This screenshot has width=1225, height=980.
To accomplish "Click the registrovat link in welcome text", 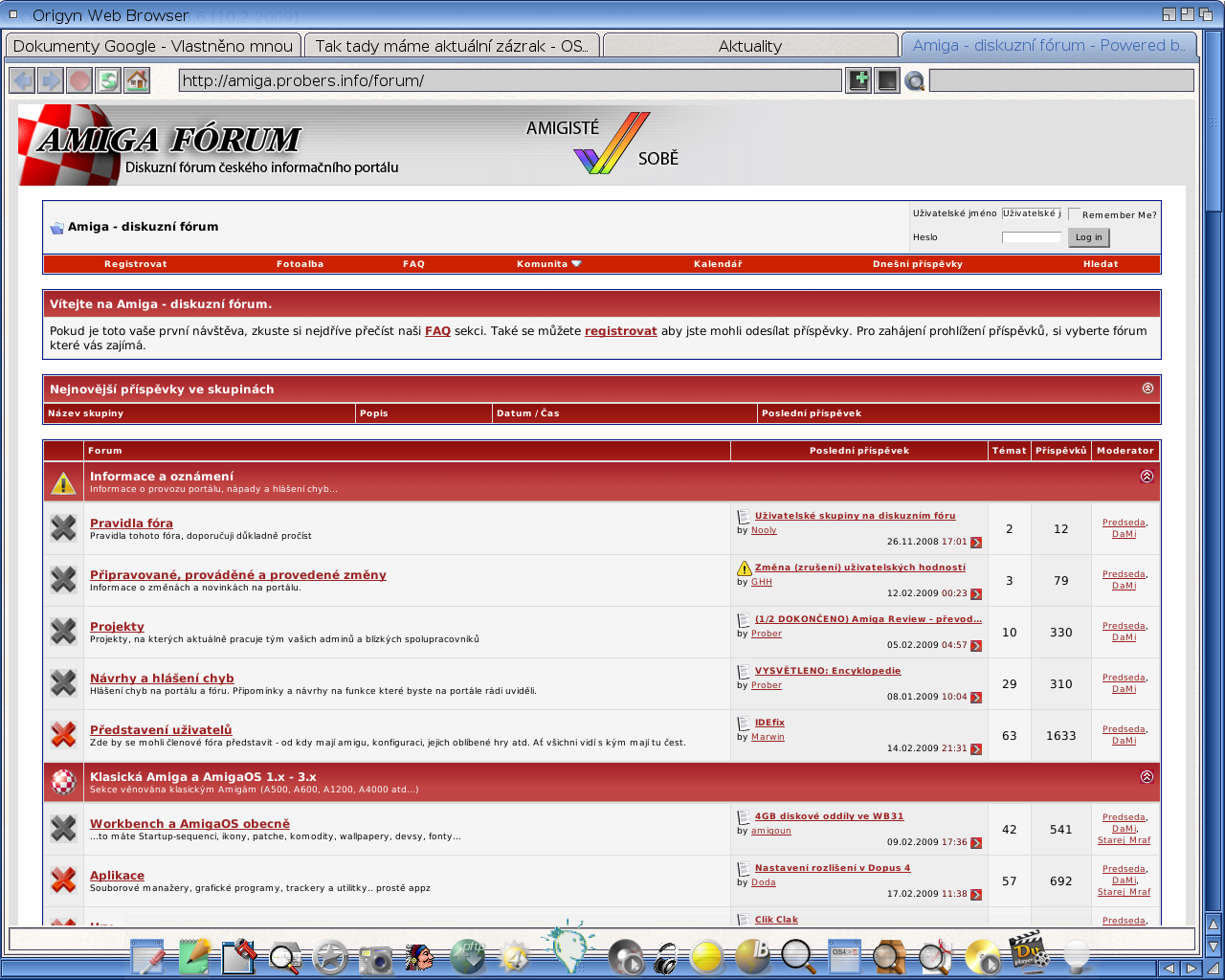I will click(x=621, y=331).
